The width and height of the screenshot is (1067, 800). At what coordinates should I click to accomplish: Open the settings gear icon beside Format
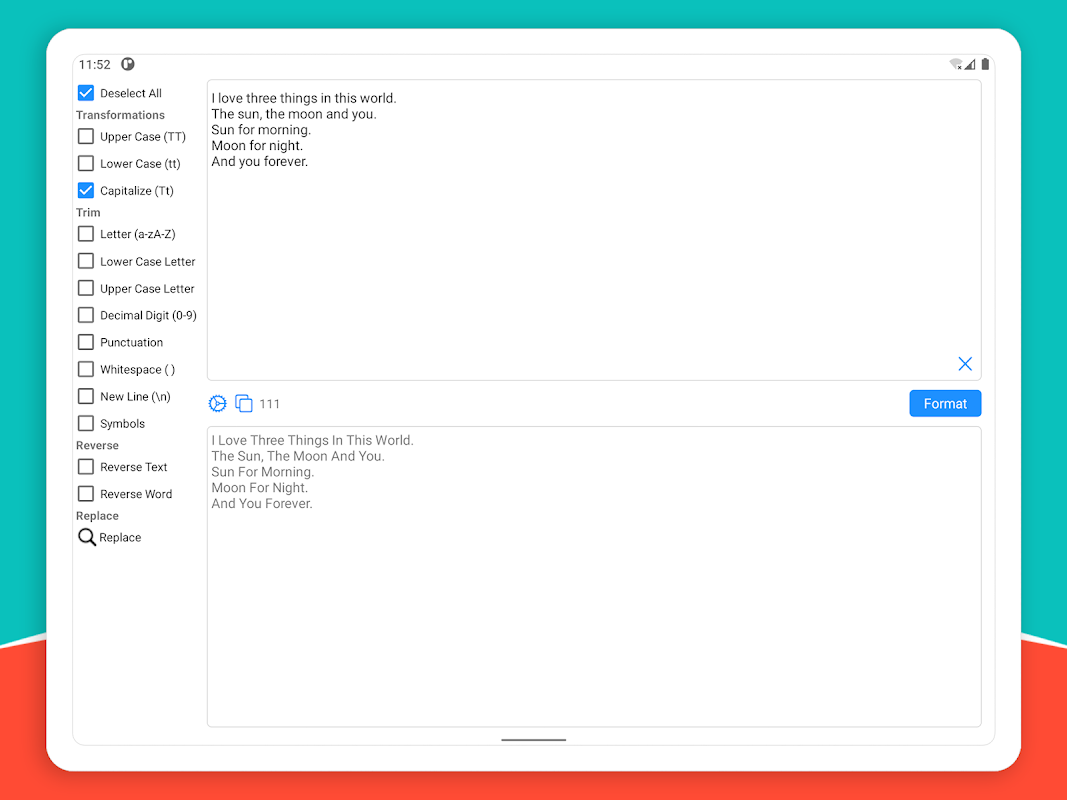coord(217,403)
